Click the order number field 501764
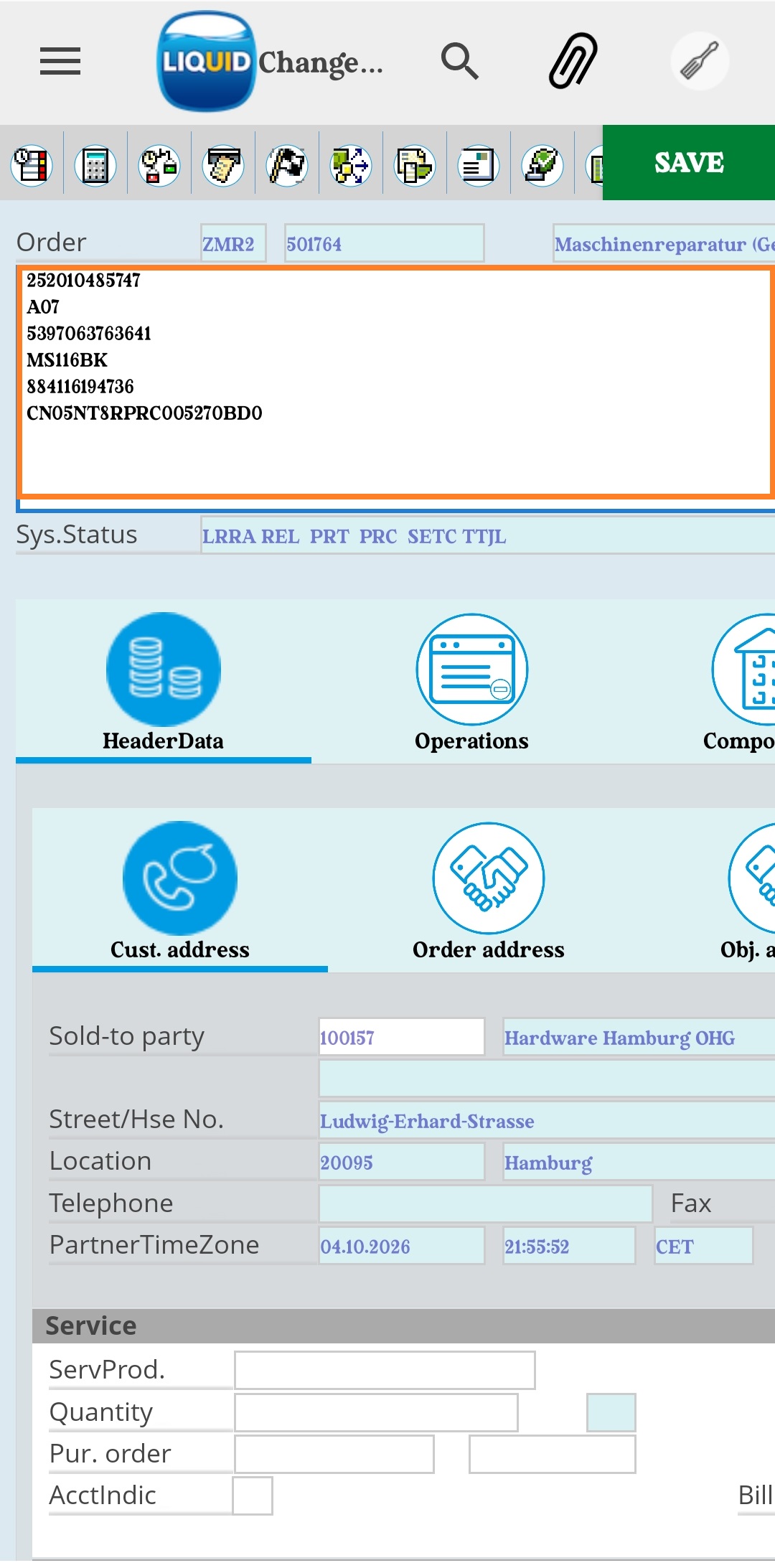 coord(384,243)
